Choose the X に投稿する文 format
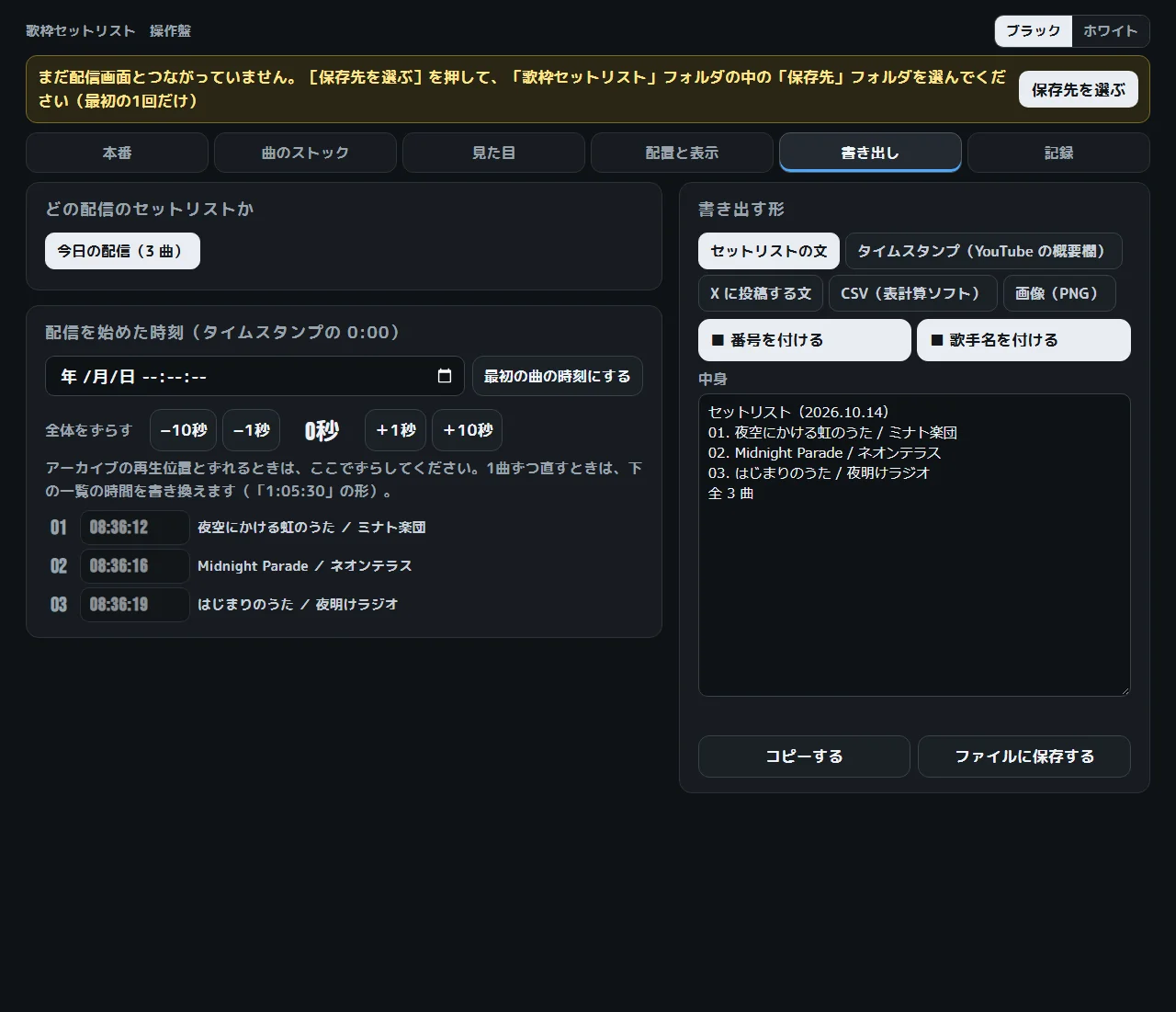The width and height of the screenshot is (1176, 1012). (761, 293)
